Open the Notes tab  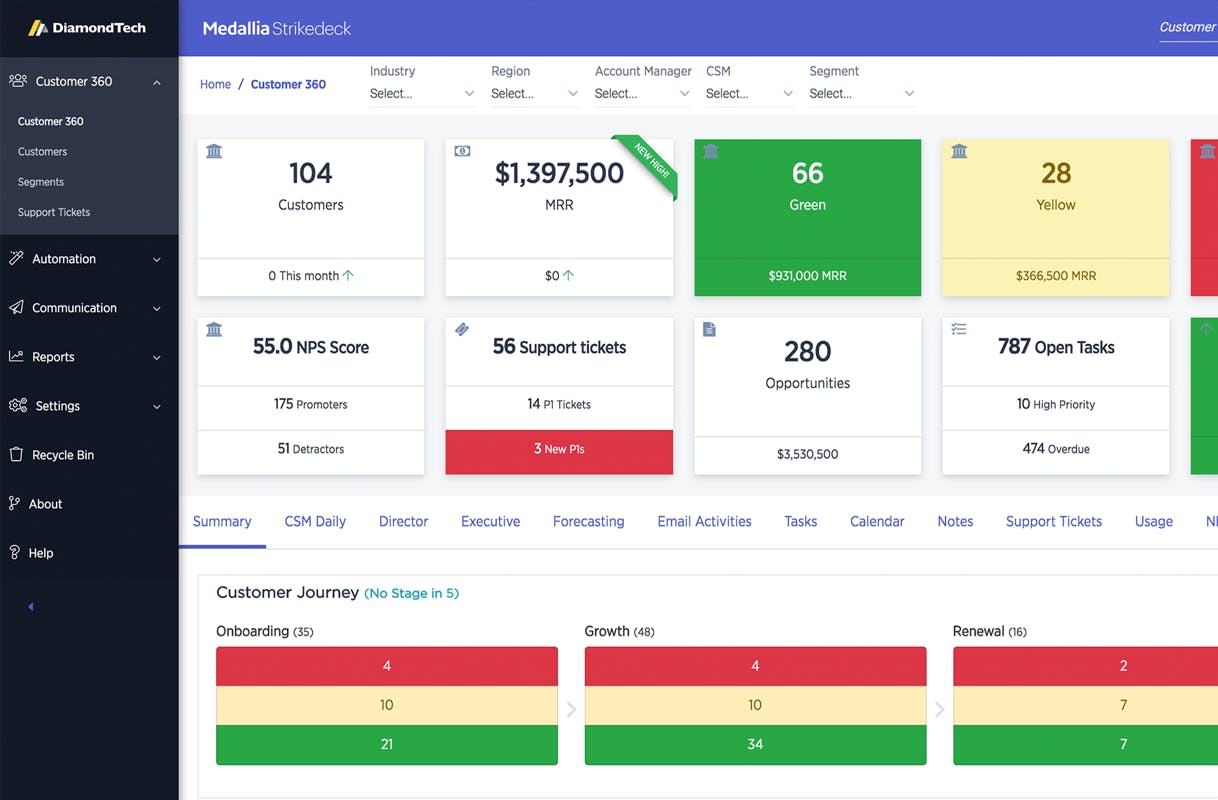click(955, 521)
